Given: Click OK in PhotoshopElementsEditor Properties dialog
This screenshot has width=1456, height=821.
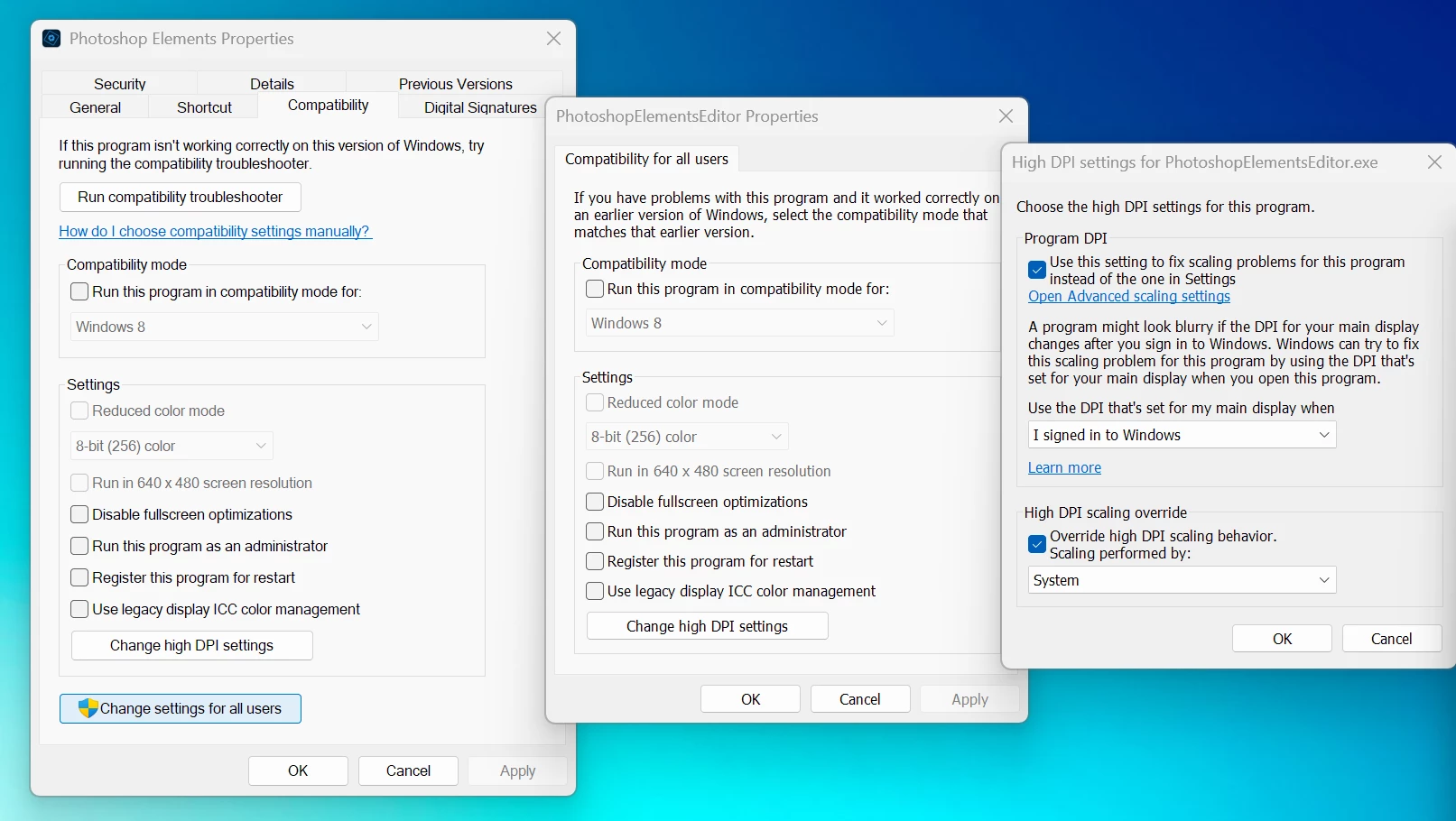Looking at the screenshot, I should click(750, 699).
